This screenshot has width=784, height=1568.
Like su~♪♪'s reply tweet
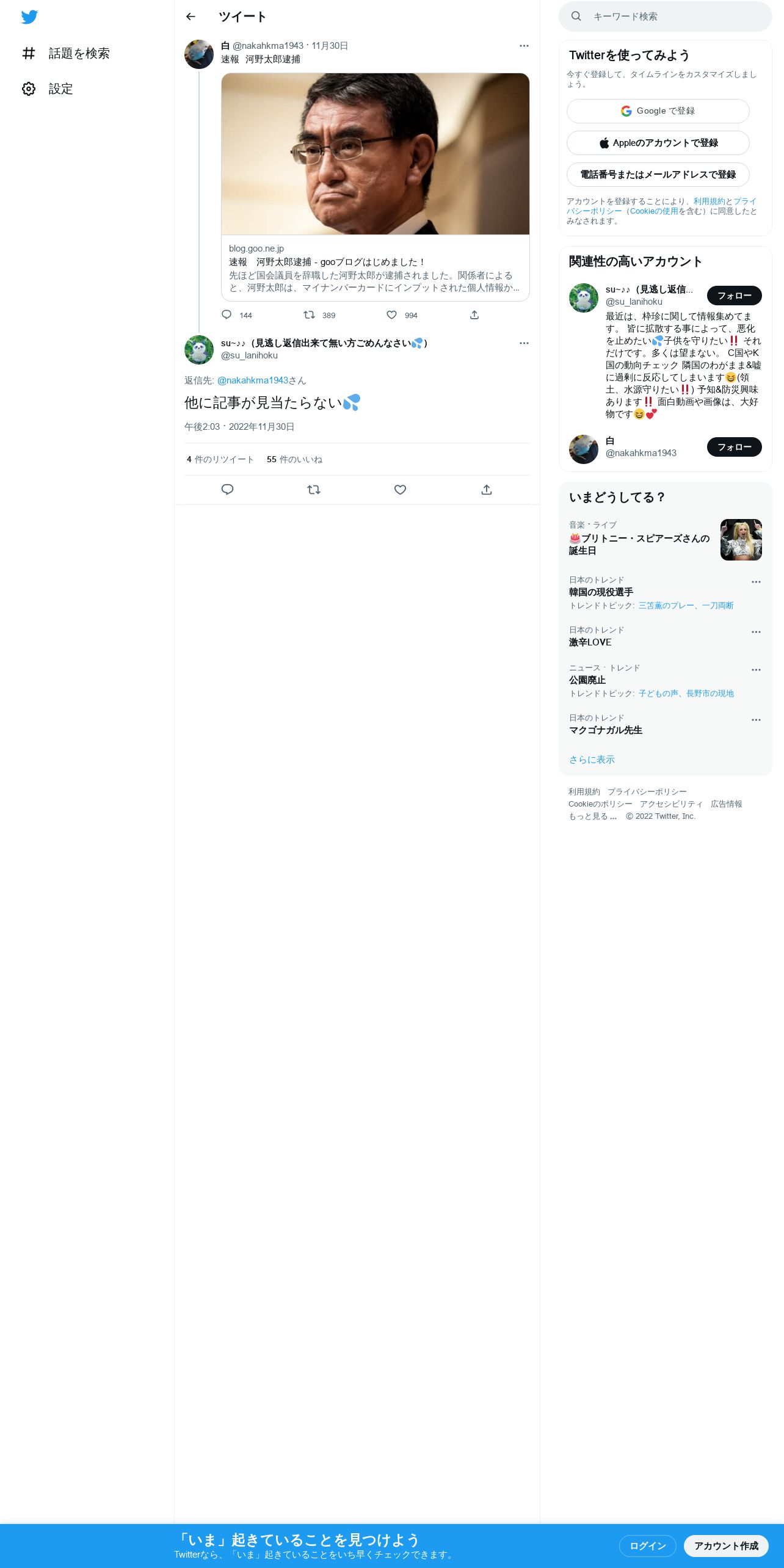tap(400, 490)
